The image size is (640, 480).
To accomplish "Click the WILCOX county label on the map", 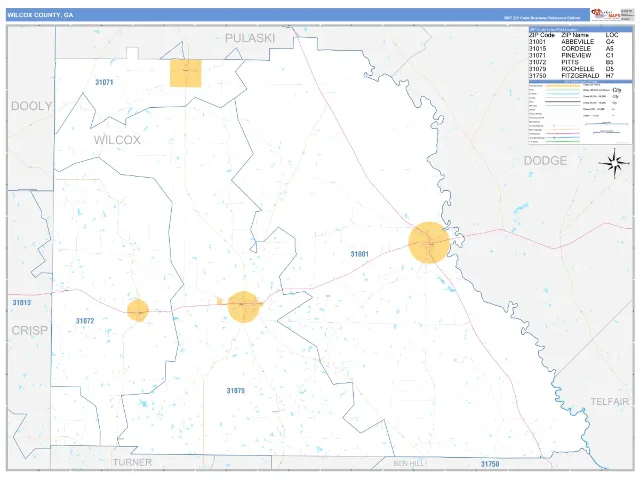I will (117, 140).
